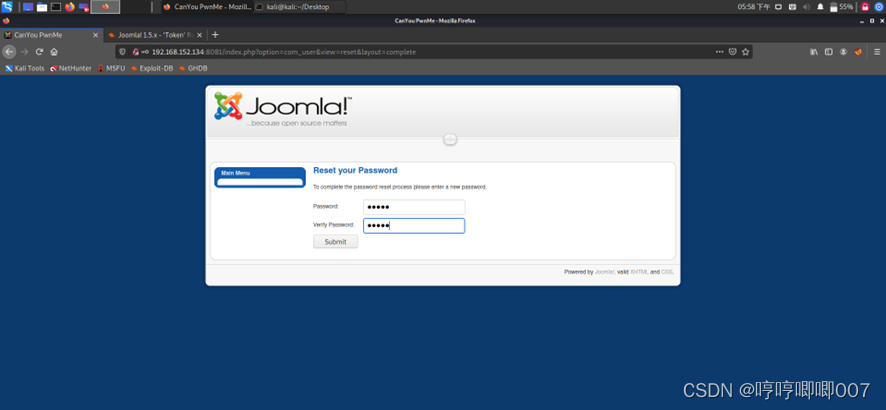Close the CanYou PwnMe tab
The image size is (886, 410).
[x=95, y=34]
